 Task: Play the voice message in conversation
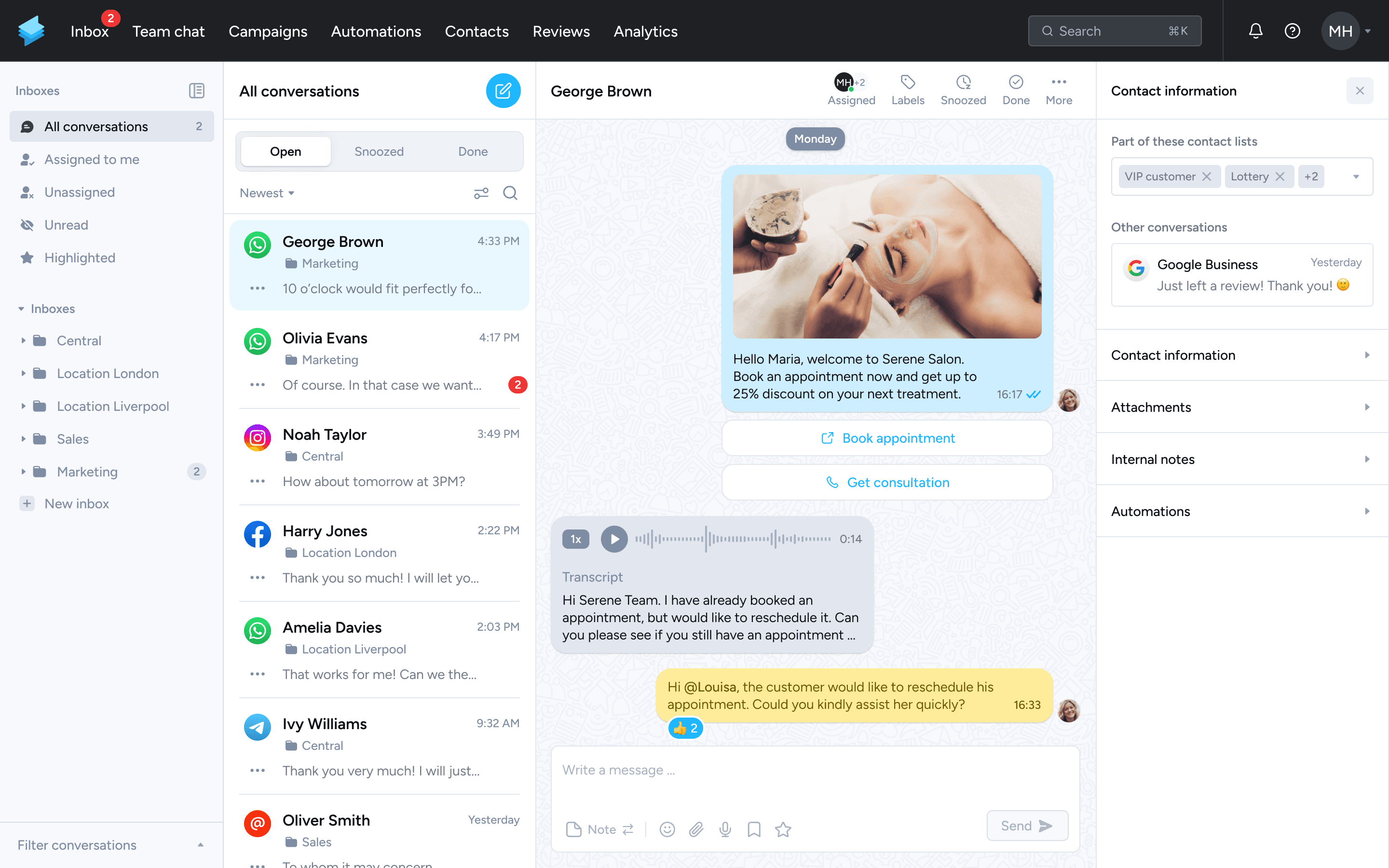tap(615, 539)
